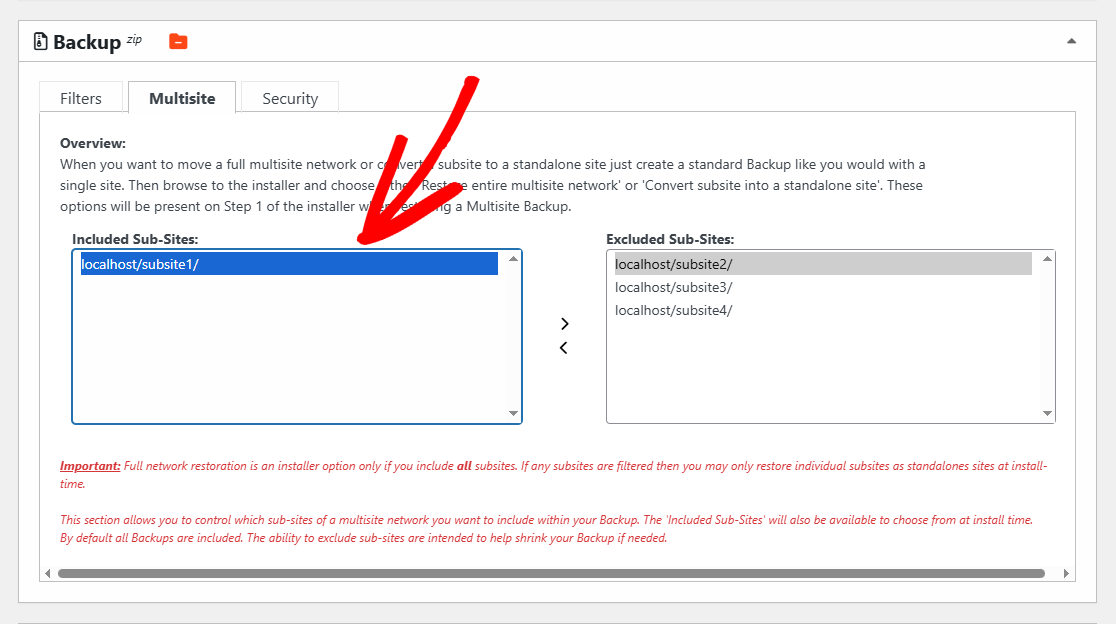Select the Multisite tab
The height and width of the screenshot is (624, 1116).
(x=182, y=97)
